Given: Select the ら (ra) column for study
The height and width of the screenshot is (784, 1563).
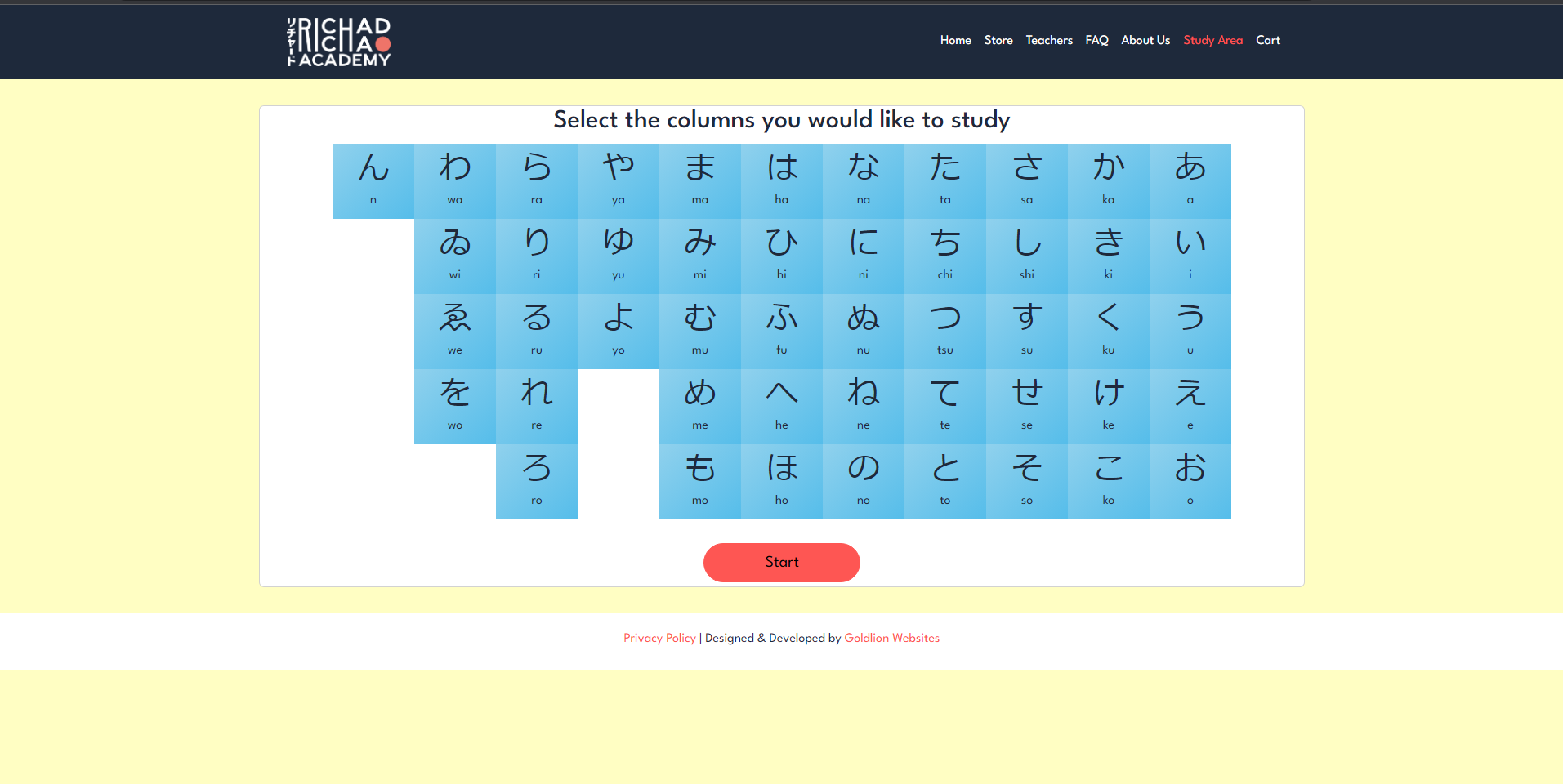Looking at the screenshot, I should coord(536,180).
